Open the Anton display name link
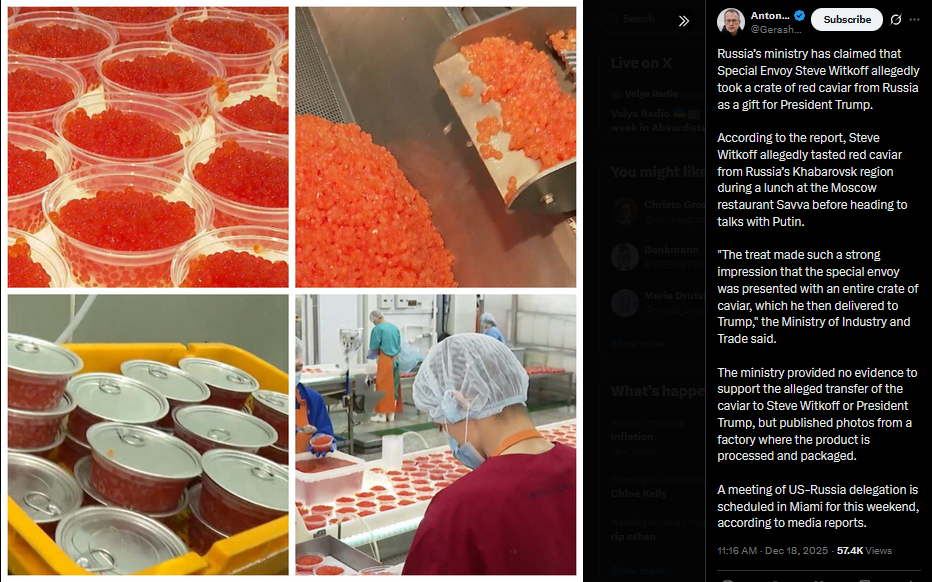932x582 pixels. coord(770,15)
